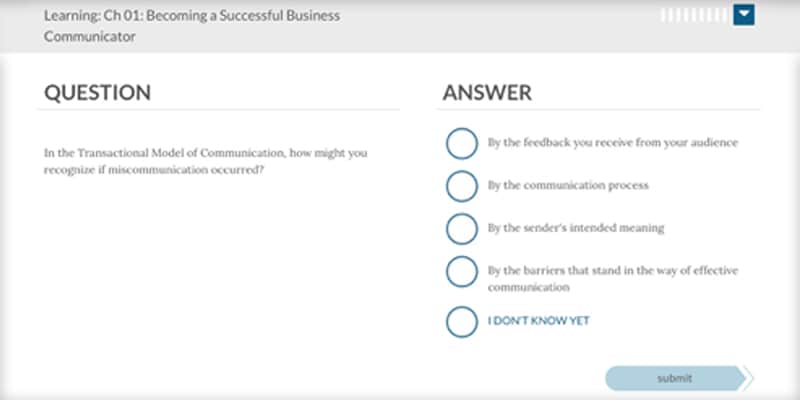
Task: Click the Transactional Model question text
Action: tap(206, 161)
